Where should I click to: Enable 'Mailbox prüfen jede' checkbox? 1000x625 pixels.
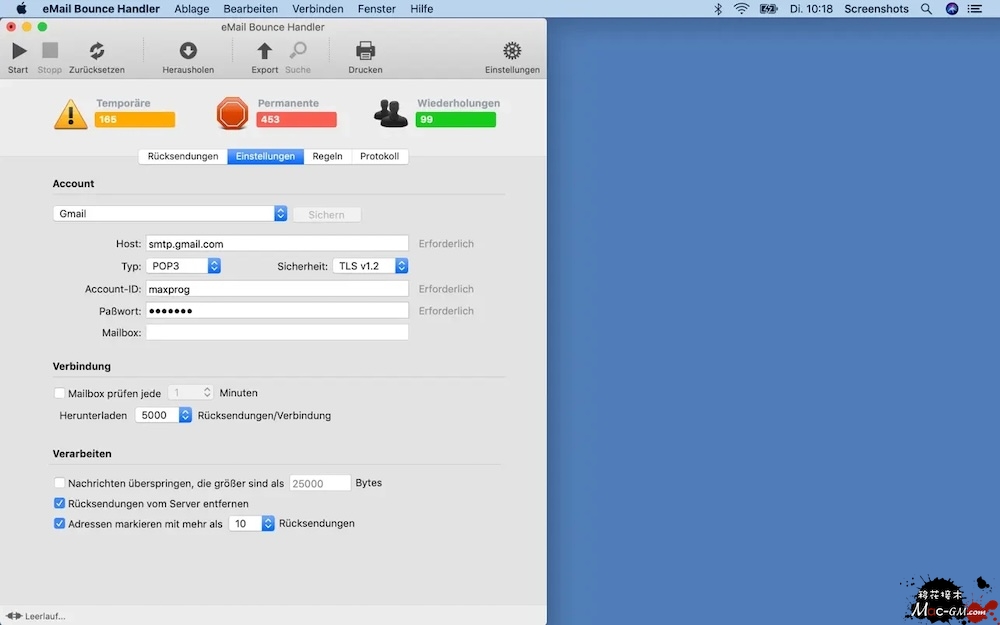tap(60, 393)
